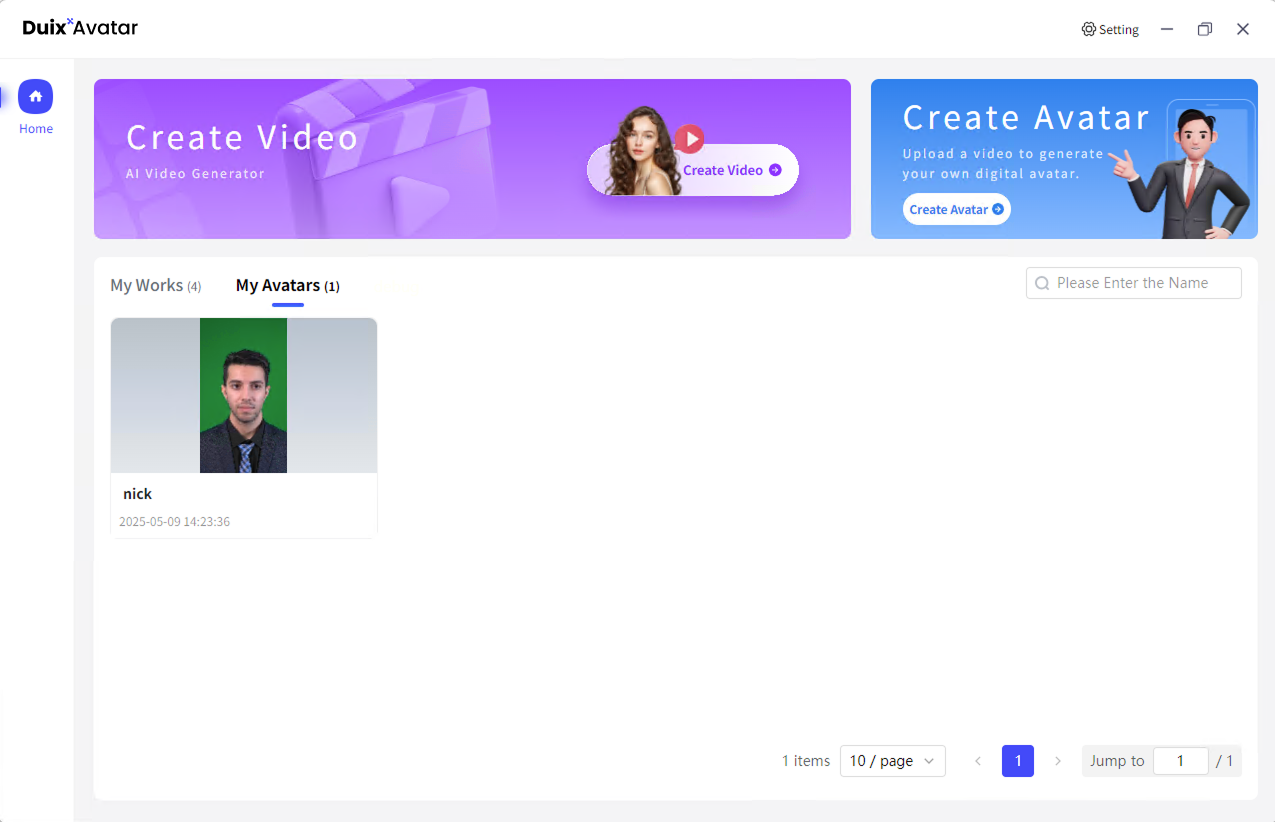
Task: Click the previous page left arrow
Action: pyautogui.click(x=977, y=761)
